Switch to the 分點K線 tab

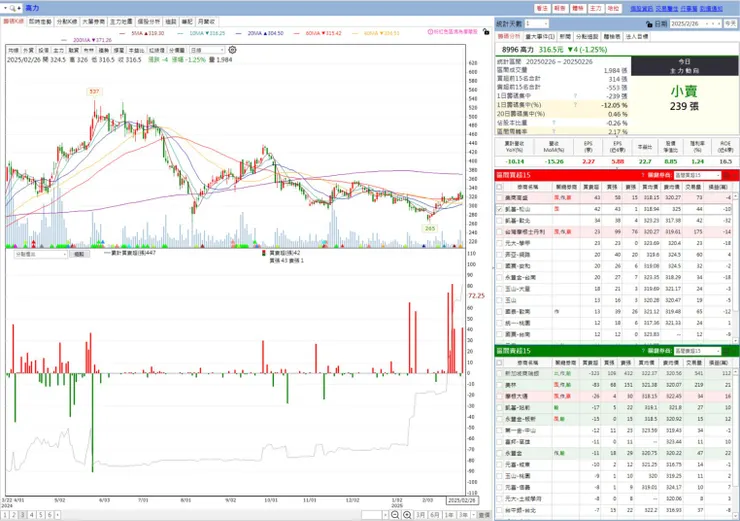pos(67,22)
